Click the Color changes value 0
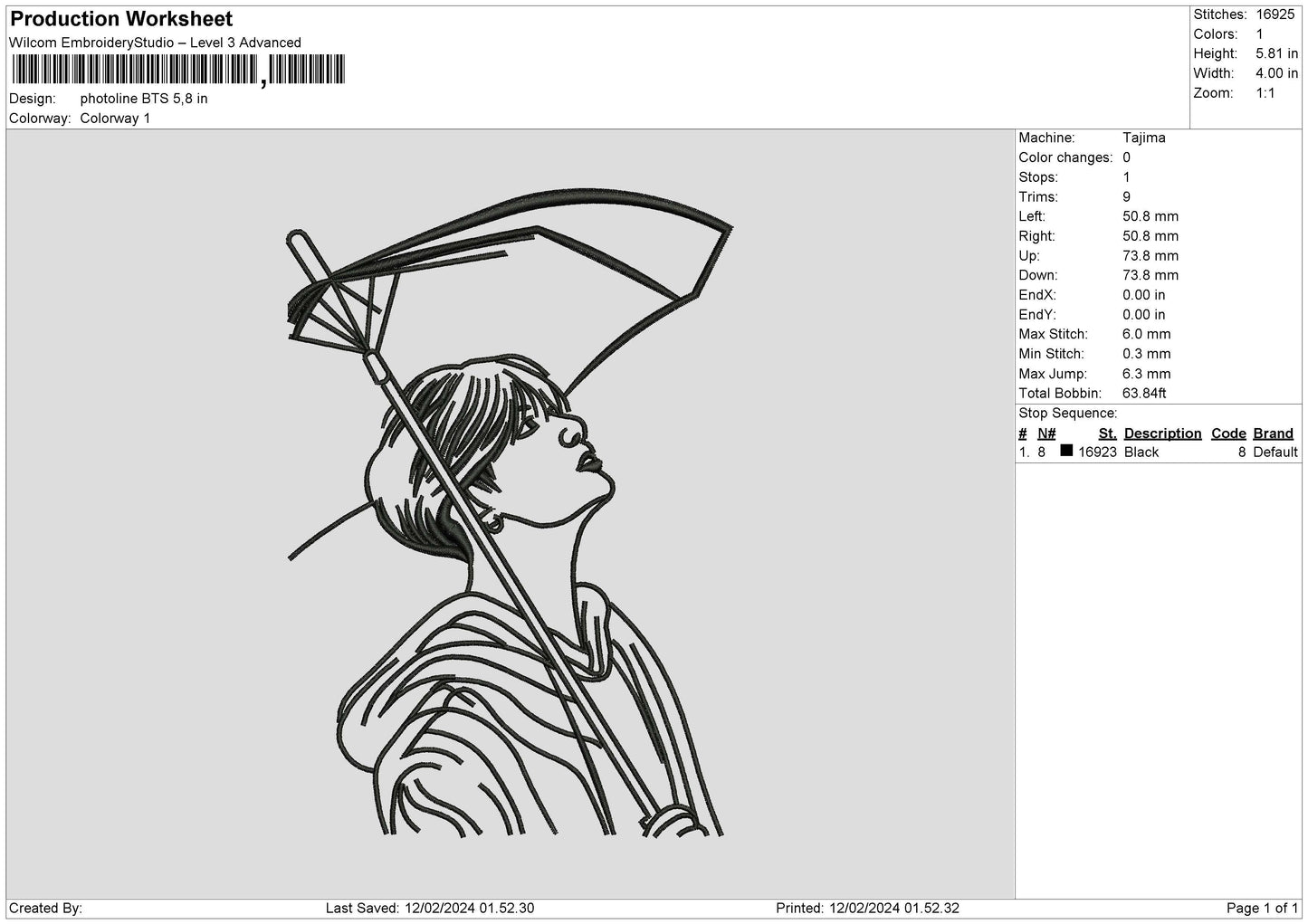Screen dimensions: 1308x924 (x=1126, y=157)
